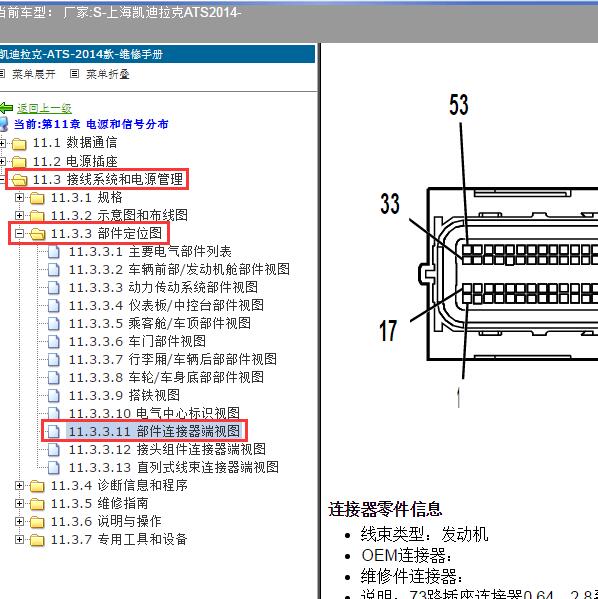The height and width of the screenshot is (599, 598).
Task: Click the 当前:第11章 电源和信号分布 heading
Action: (91, 124)
